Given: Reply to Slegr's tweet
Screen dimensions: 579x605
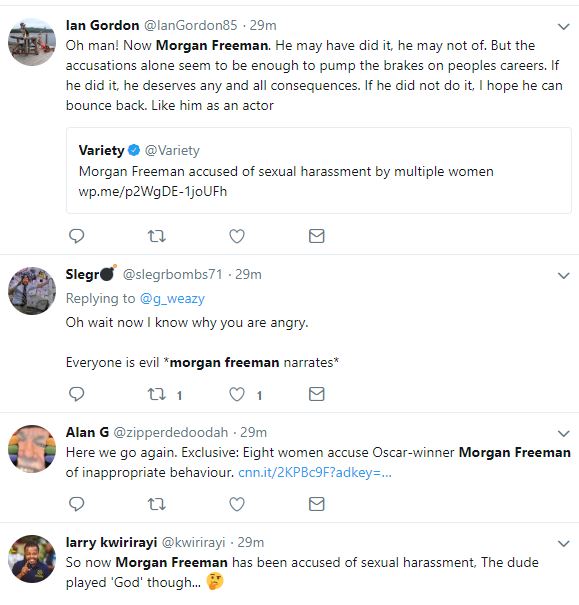Looking at the screenshot, I should (76, 394).
